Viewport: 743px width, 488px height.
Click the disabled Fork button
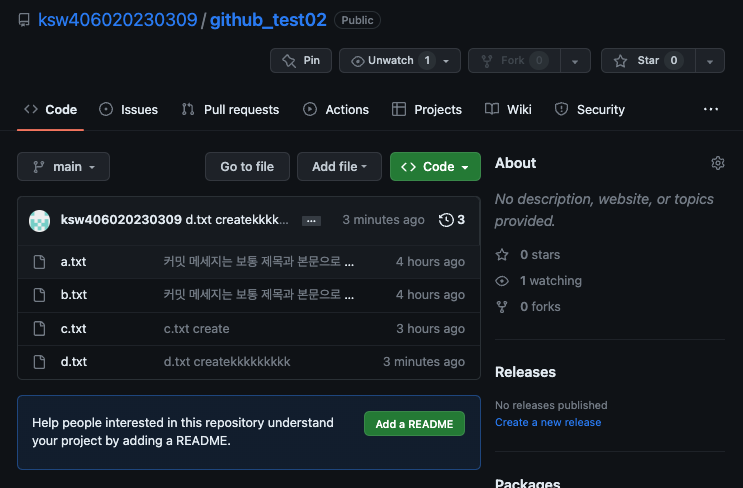514,60
